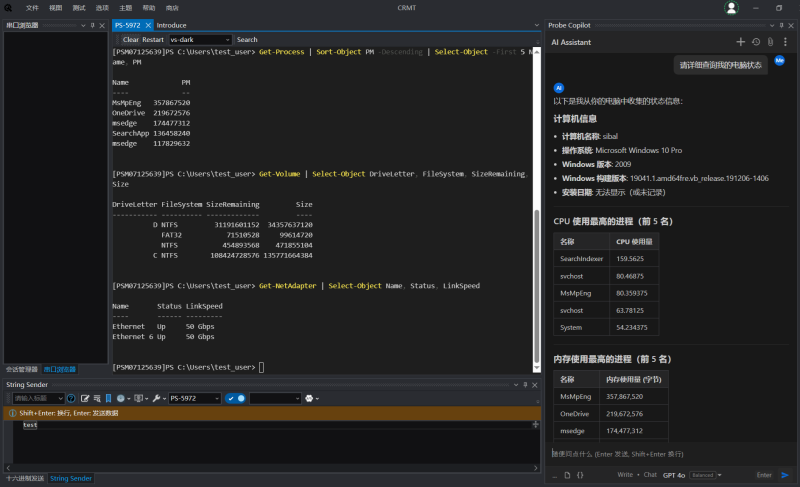The height and width of the screenshot is (487, 800).
Task: Open the String Sender panel options chevron
Action: tap(516, 385)
